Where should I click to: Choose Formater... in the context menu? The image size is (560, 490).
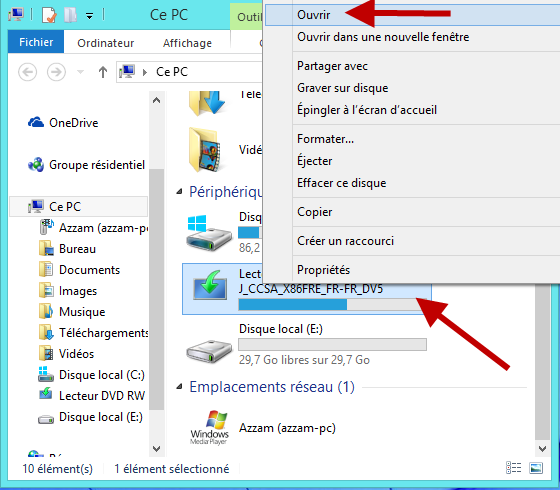point(325,139)
